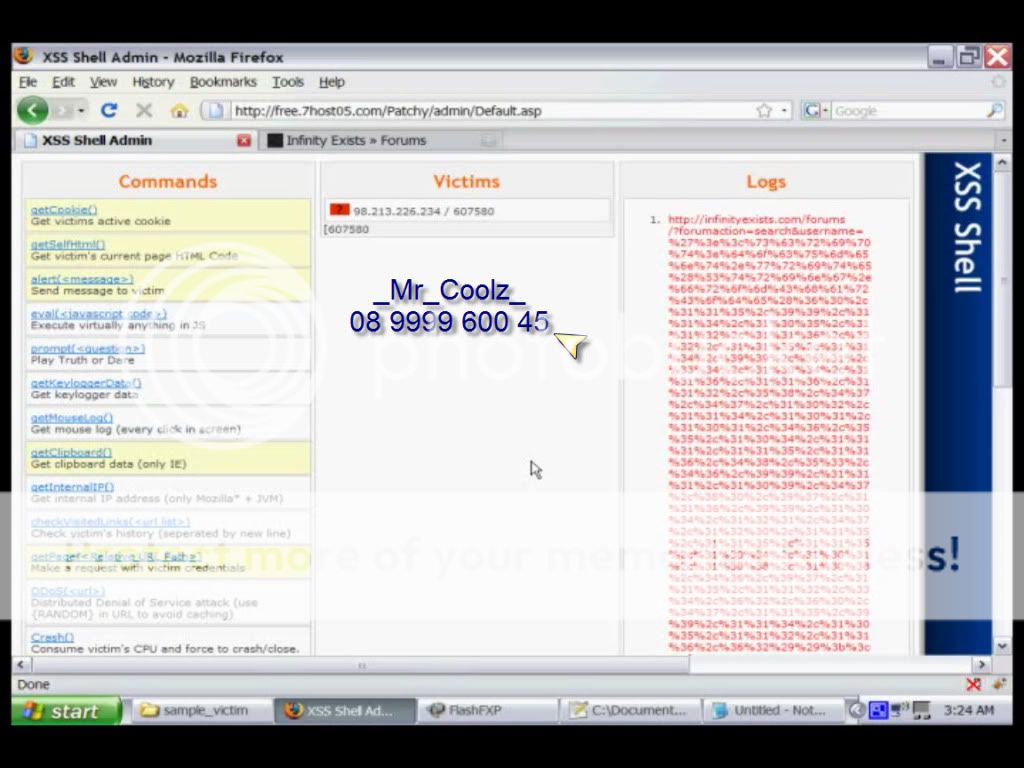Open the View menu
The image size is (1024, 768).
pyautogui.click(x=103, y=82)
